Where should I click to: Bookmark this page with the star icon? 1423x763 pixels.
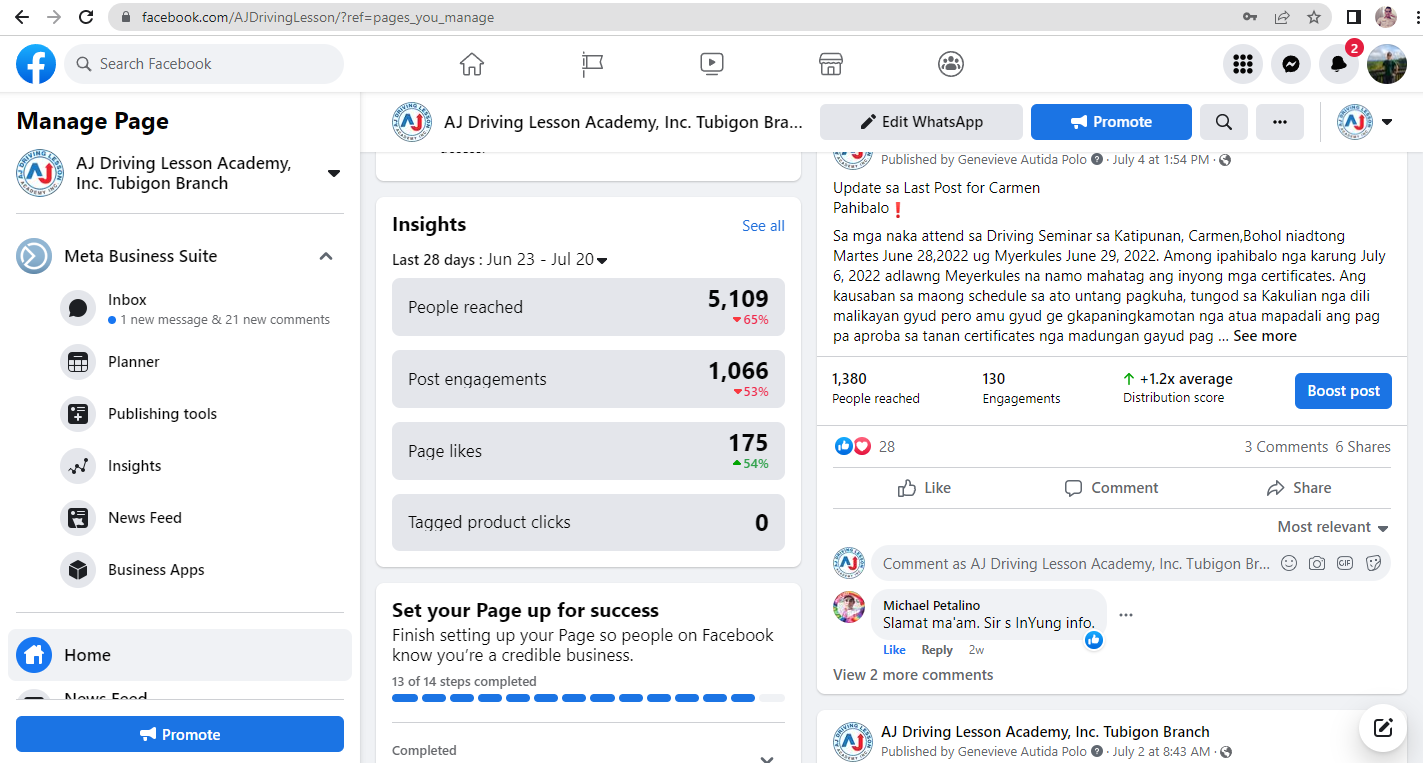pyautogui.click(x=1314, y=17)
